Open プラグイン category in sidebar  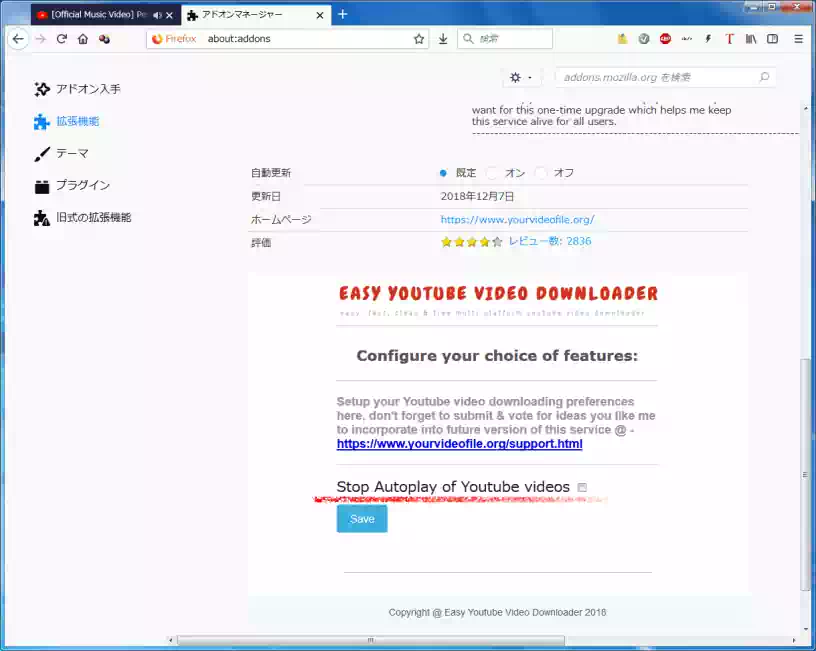pyautogui.click(x=72, y=185)
